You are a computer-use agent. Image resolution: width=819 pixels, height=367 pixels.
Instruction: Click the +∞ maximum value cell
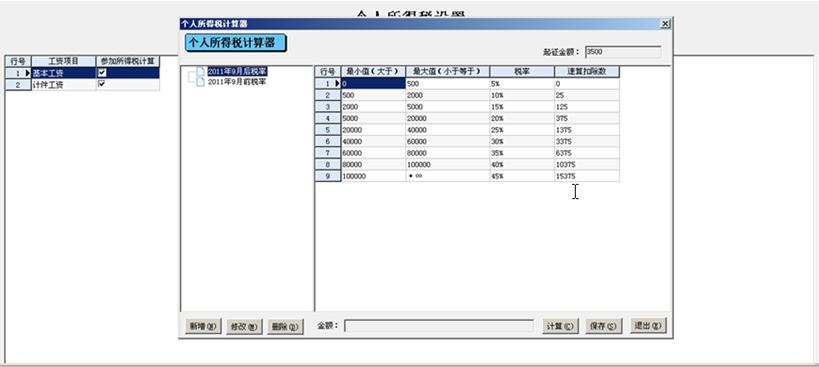pyautogui.click(x=448, y=176)
